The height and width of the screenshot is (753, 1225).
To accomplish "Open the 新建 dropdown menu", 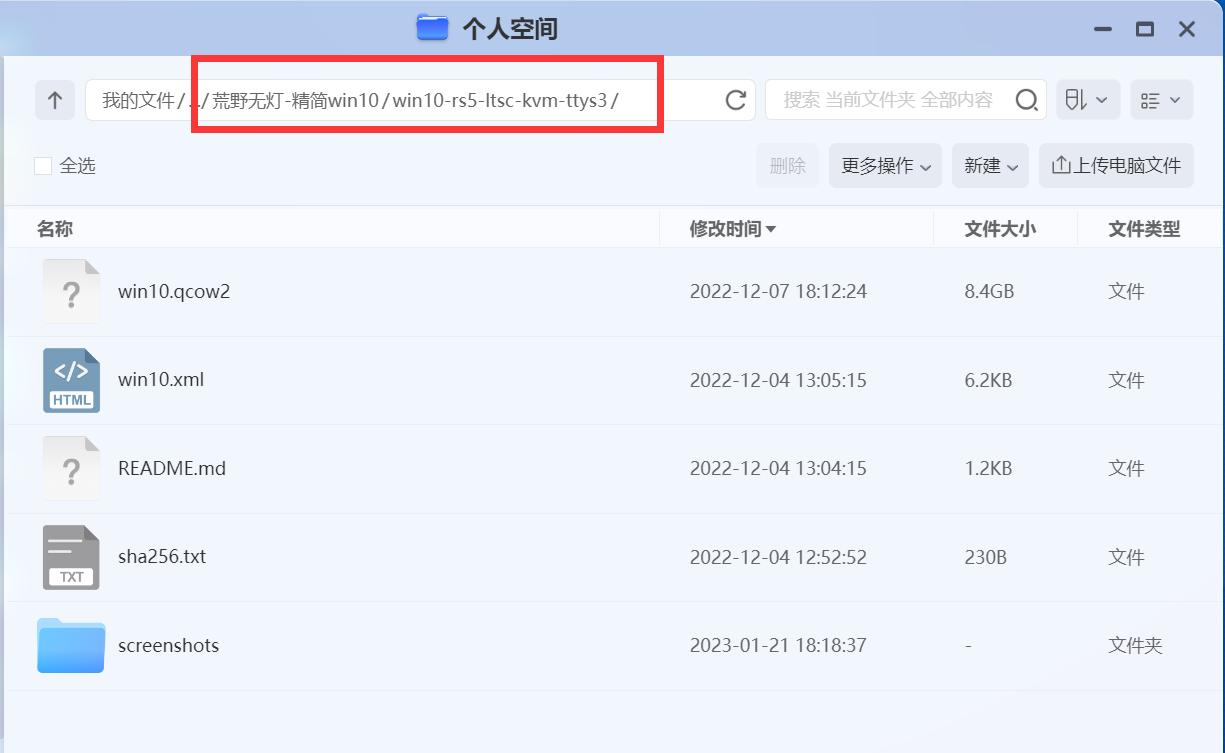I will click(989, 165).
